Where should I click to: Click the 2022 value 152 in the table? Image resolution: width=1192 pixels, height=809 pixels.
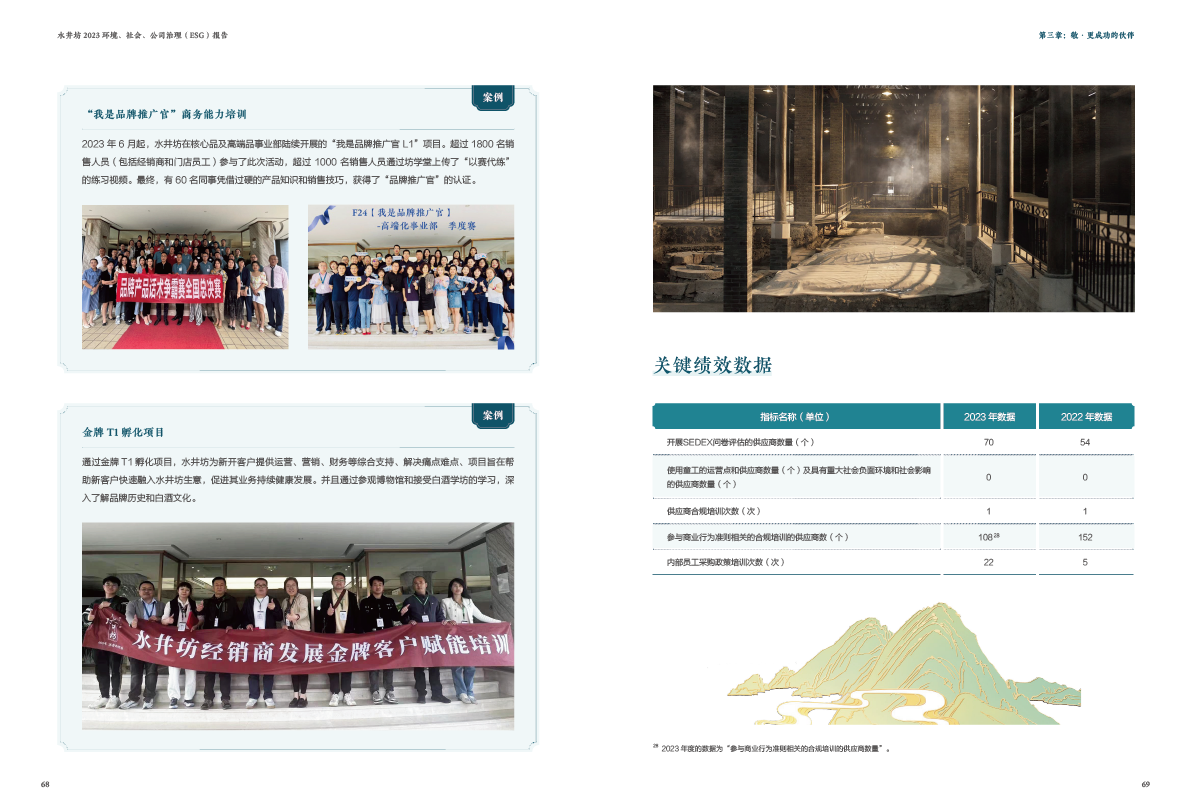coord(1085,537)
